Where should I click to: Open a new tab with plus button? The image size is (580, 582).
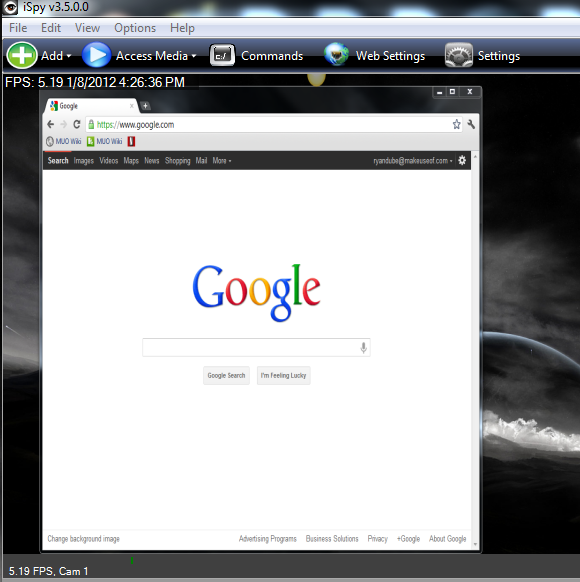click(145, 106)
